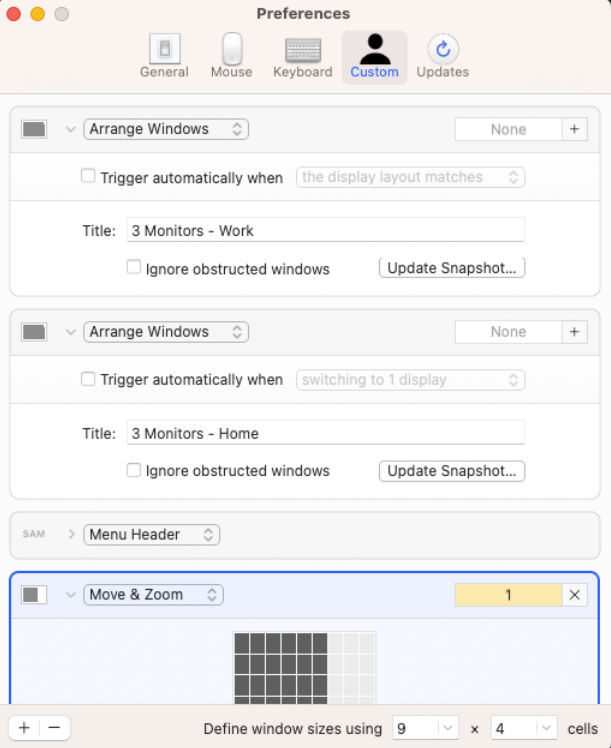
Task: Open the Keyboard preferences tab
Action: click(302, 57)
